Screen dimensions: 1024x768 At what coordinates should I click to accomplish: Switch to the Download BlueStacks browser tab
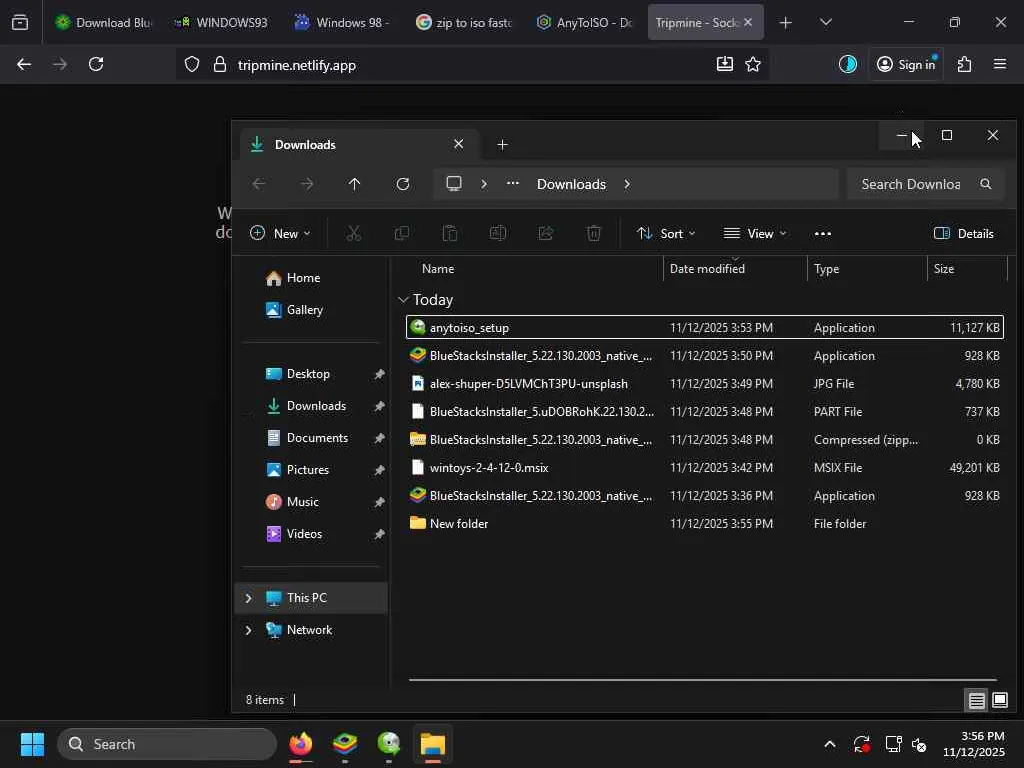click(x=102, y=22)
